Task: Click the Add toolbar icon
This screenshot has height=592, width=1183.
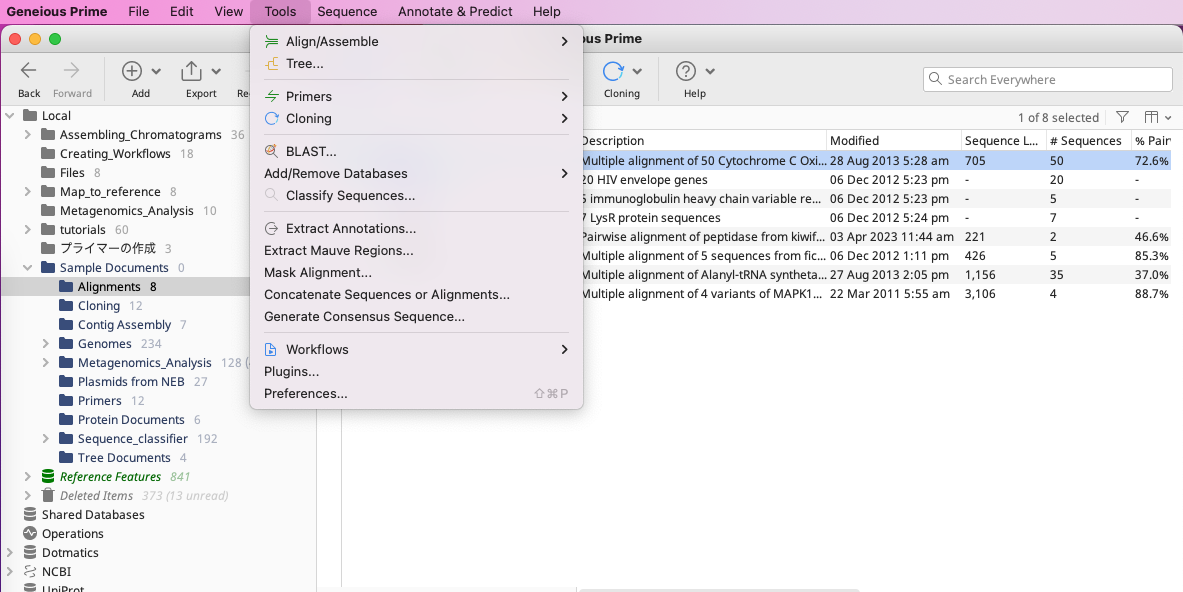Action: 132,71
